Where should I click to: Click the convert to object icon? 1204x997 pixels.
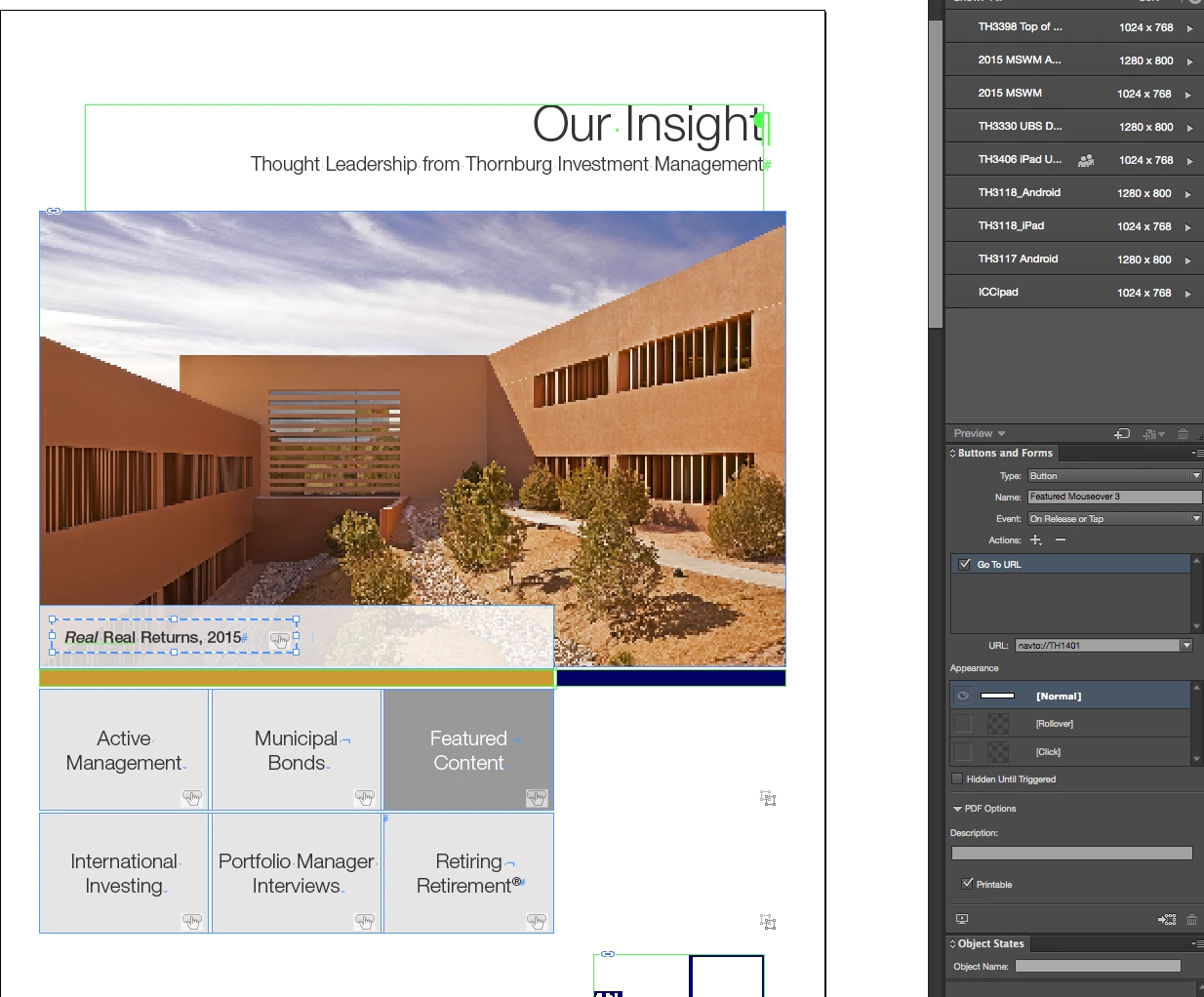tap(1167, 919)
